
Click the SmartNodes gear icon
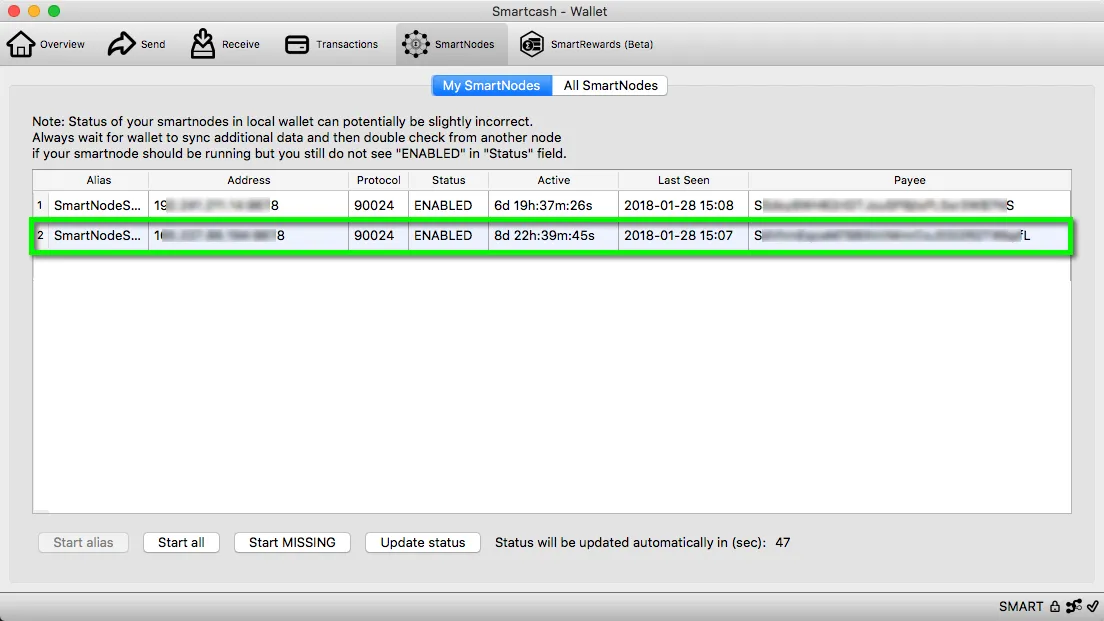[415, 44]
